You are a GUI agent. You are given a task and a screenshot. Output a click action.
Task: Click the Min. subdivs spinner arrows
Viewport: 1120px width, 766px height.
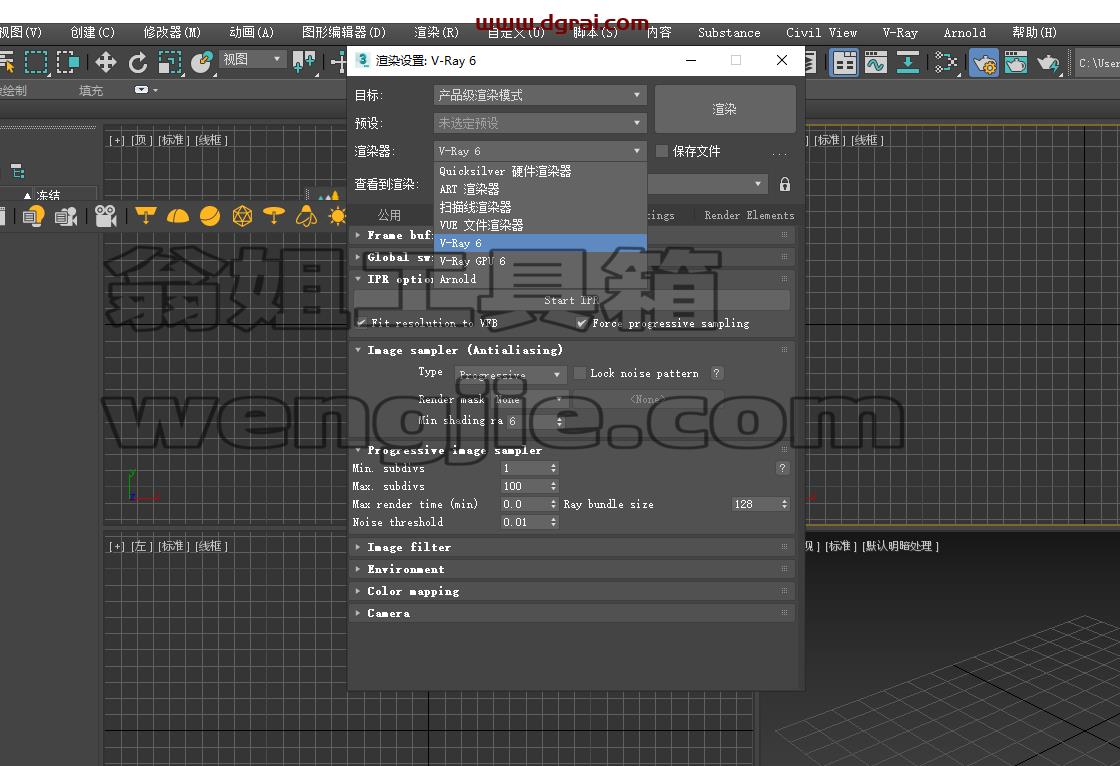554,468
